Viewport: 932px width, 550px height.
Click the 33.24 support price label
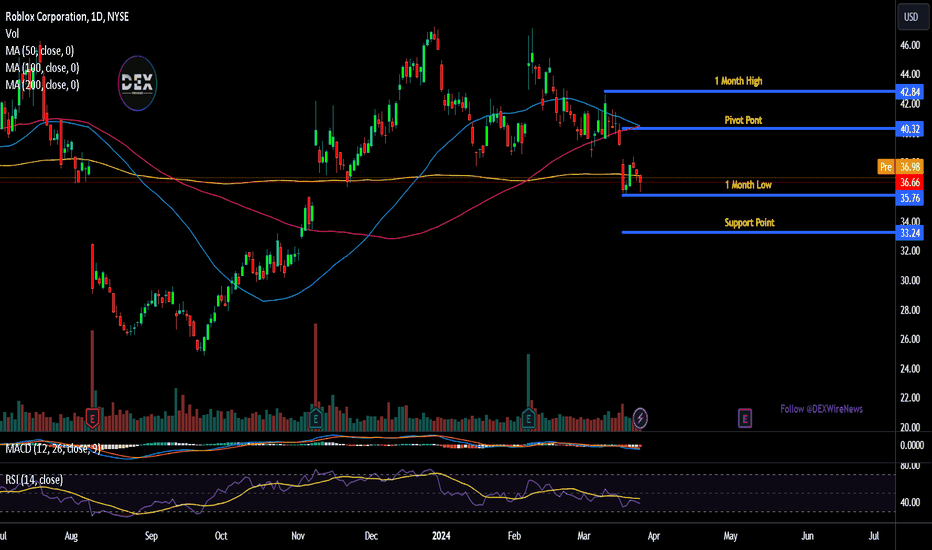pyautogui.click(x=909, y=233)
